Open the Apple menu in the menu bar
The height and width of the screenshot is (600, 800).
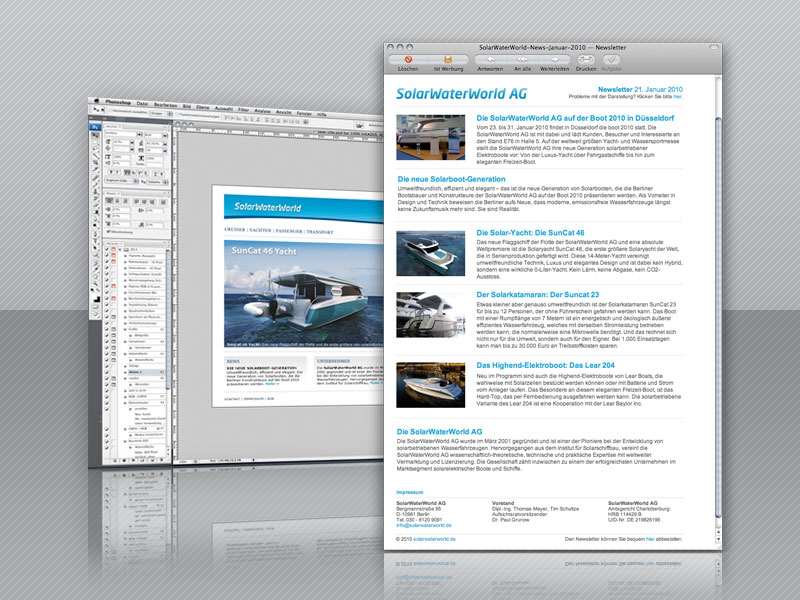tap(95, 101)
